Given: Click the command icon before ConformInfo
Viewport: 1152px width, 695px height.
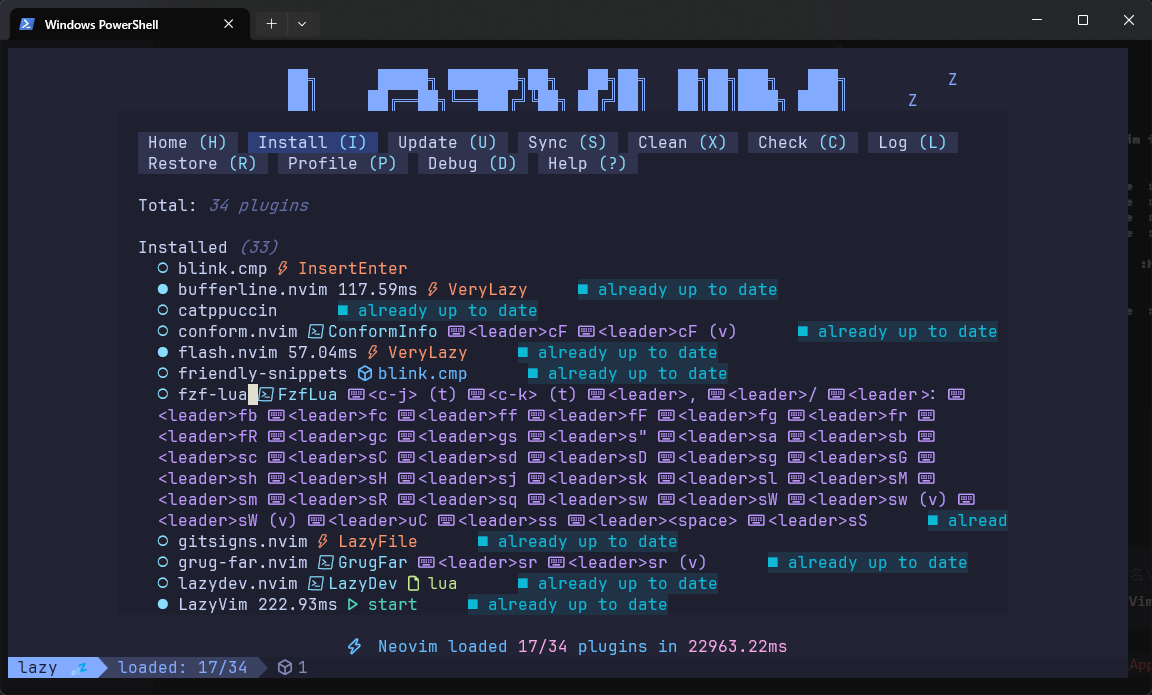Looking at the screenshot, I should click(x=316, y=332).
